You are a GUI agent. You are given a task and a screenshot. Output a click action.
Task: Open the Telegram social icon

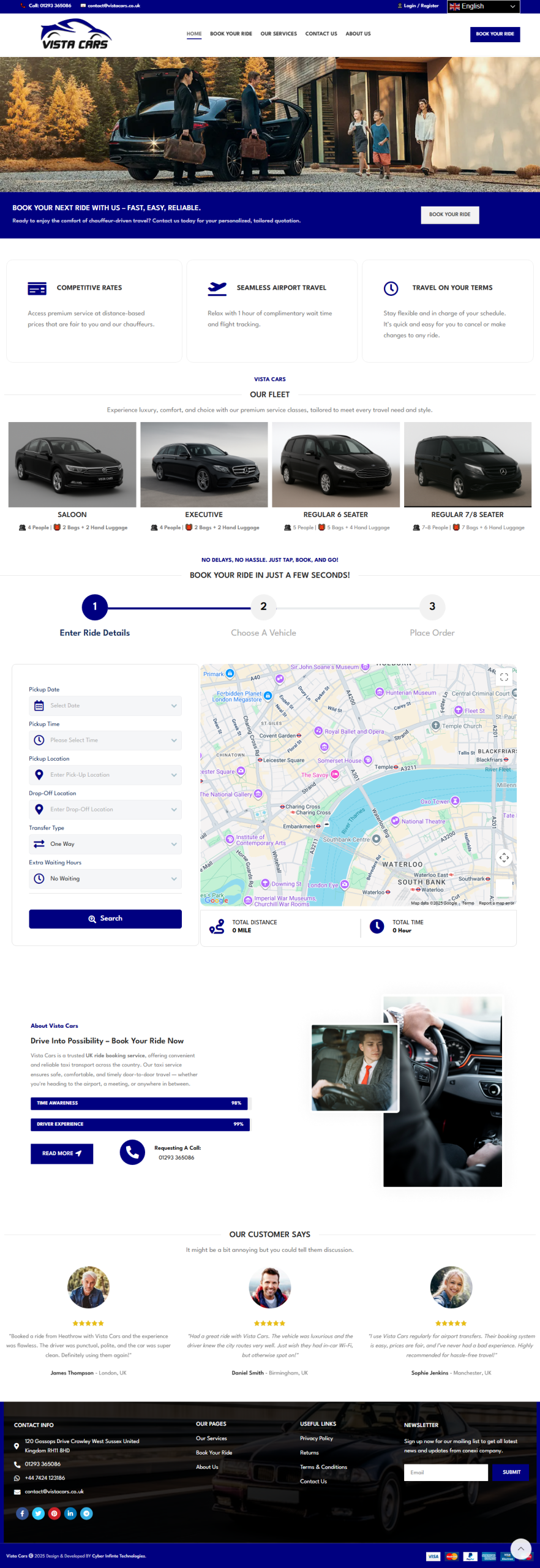tap(87, 1513)
